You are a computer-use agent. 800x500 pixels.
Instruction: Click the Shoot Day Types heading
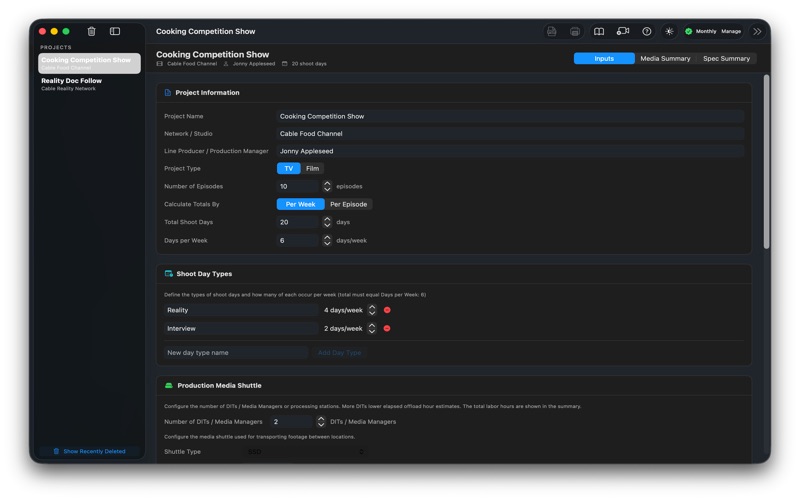[x=204, y=273]
